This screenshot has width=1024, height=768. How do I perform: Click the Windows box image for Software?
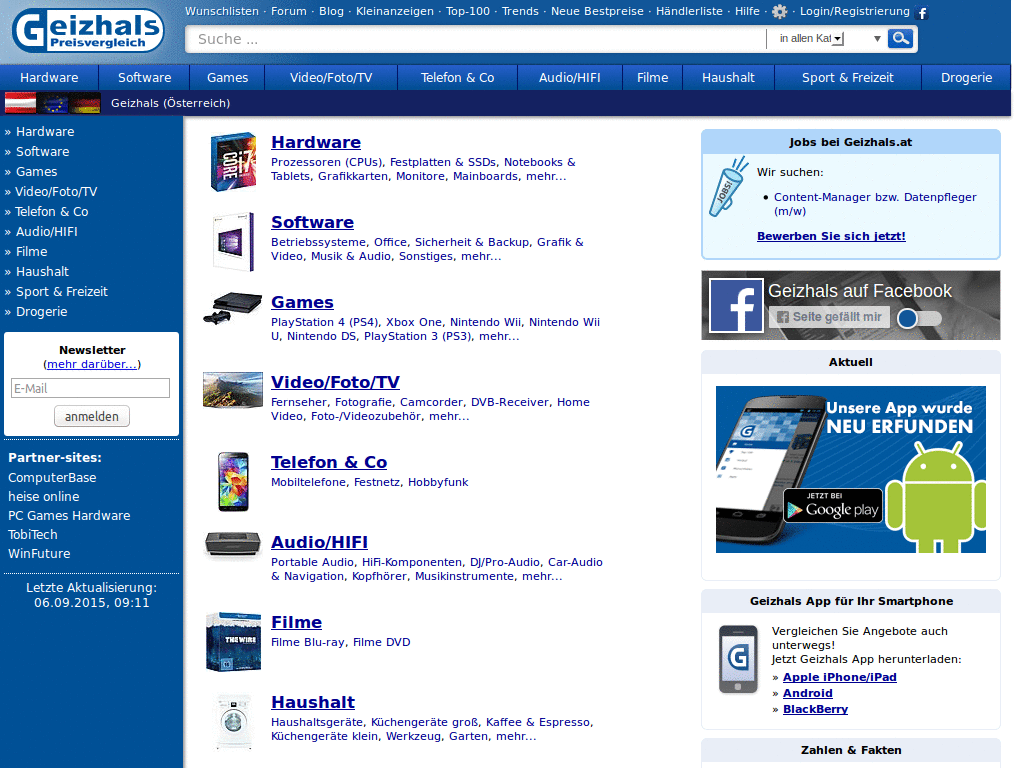(234, 242)
